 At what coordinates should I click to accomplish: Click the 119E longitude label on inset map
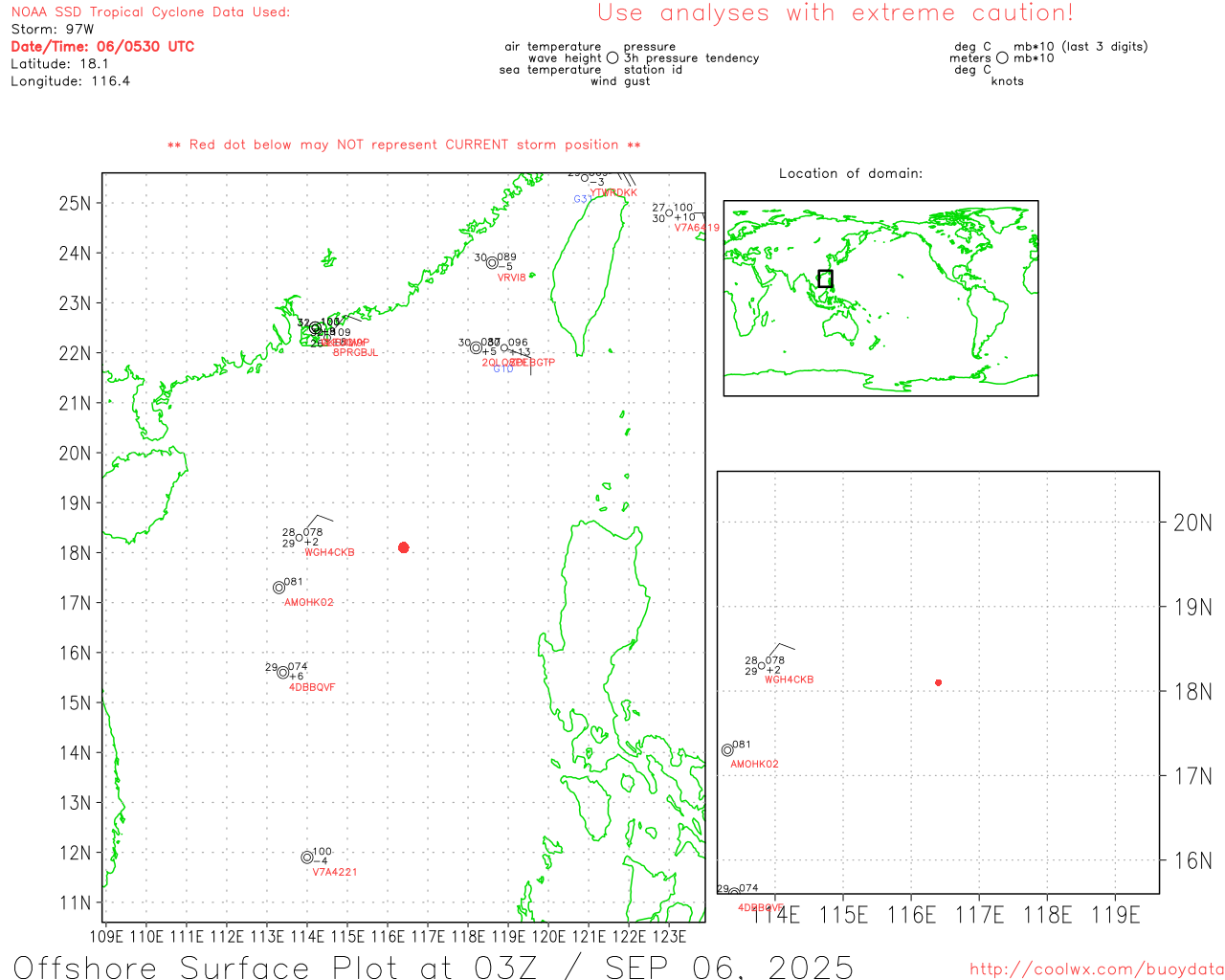tap(1116, 915)
